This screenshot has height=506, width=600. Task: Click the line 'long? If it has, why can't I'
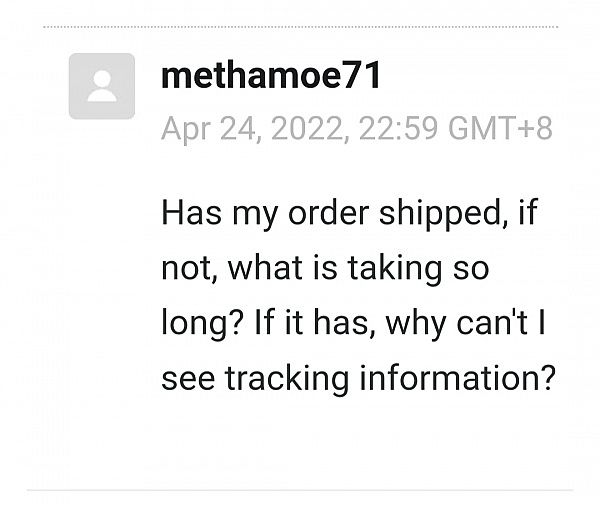(353, 323)
